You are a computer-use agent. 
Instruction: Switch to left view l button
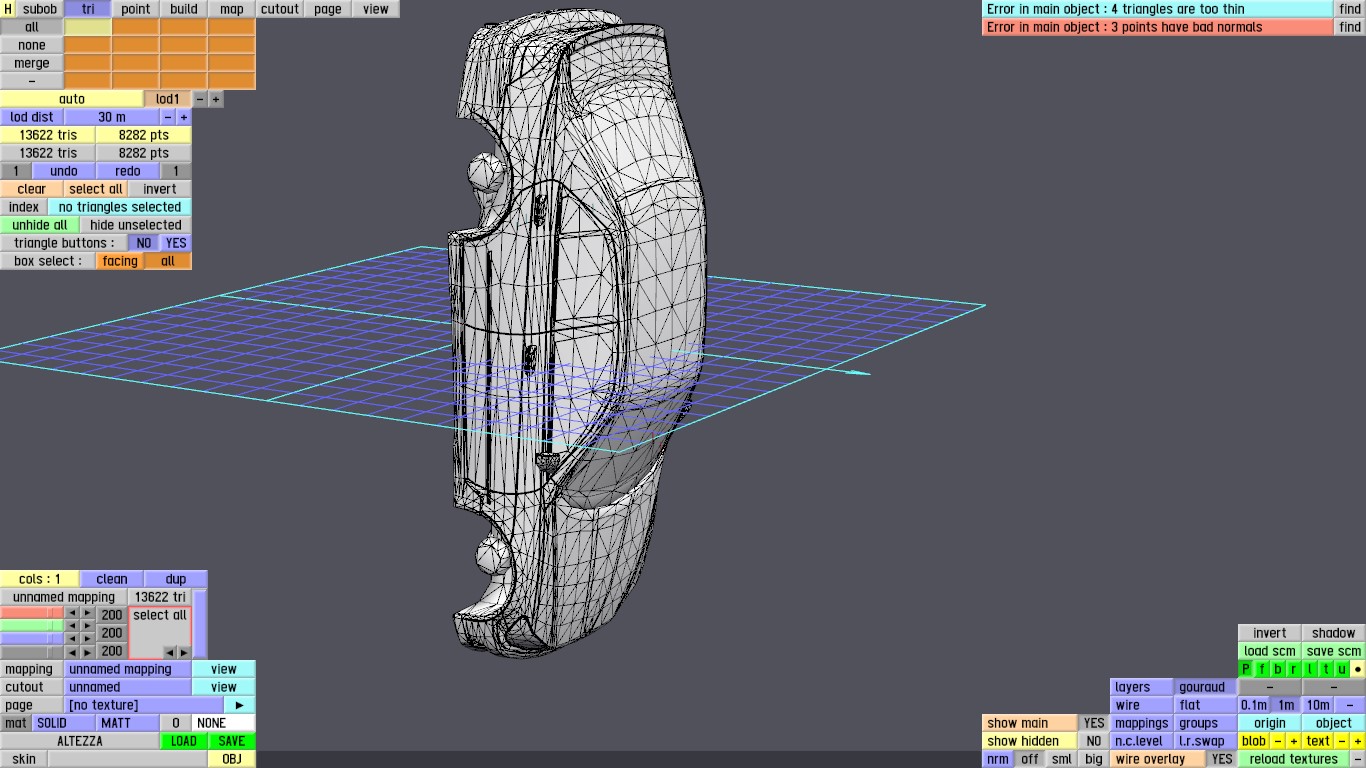(x=1310, y=669)
